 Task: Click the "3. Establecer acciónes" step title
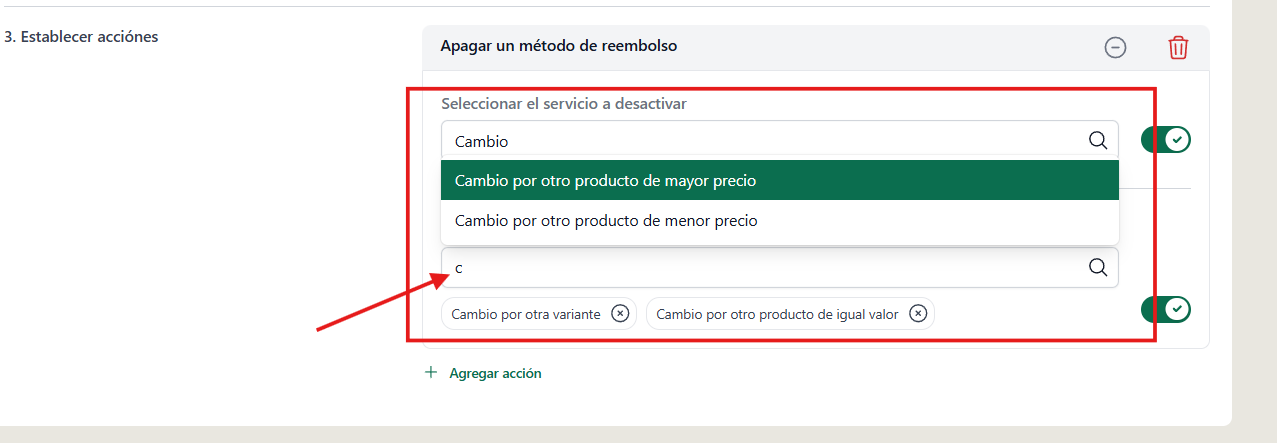point(81,37)
